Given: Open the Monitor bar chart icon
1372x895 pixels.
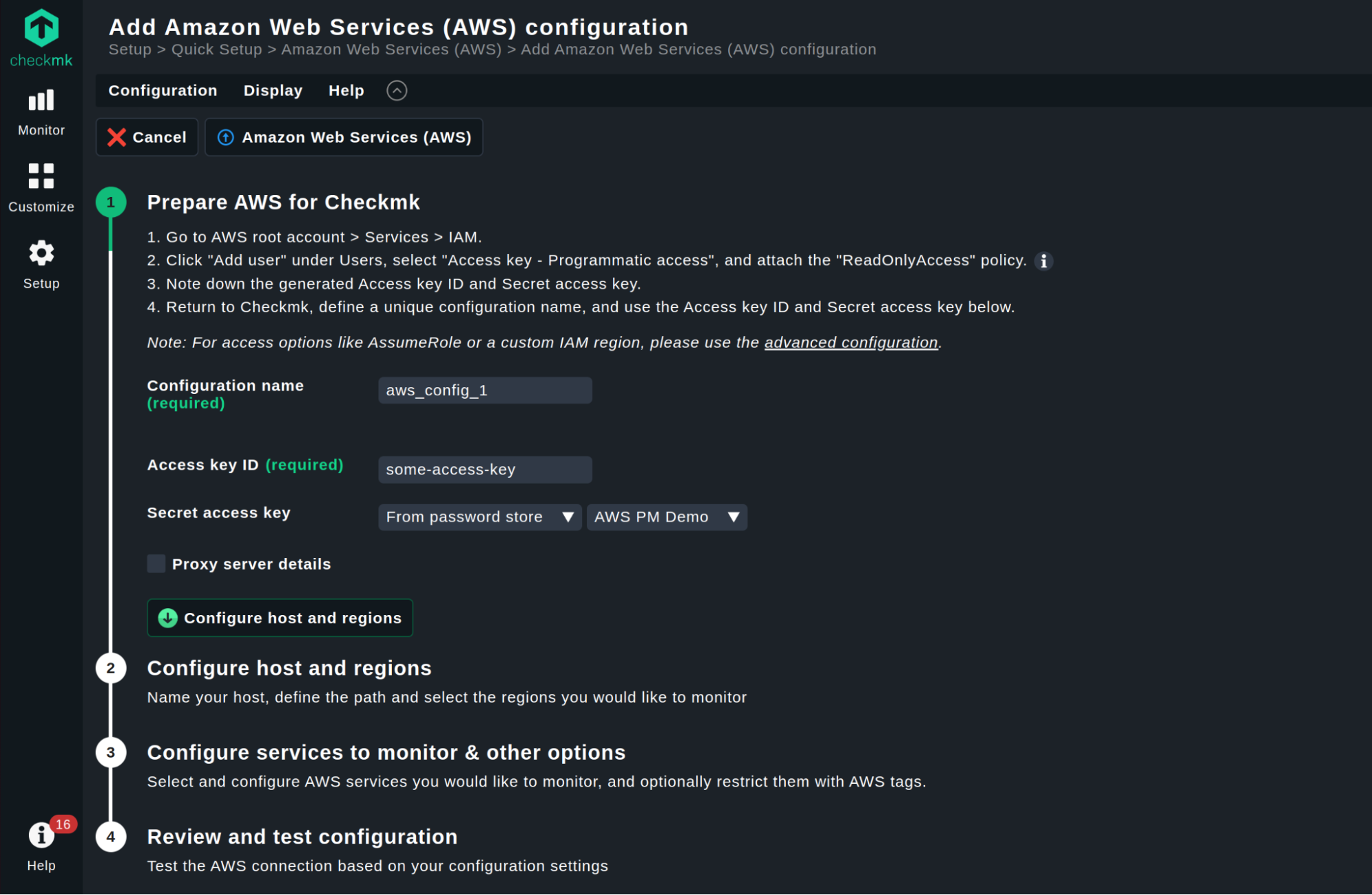Looking at the screenshot, I should pyautogui.click(x=41, y=101).
